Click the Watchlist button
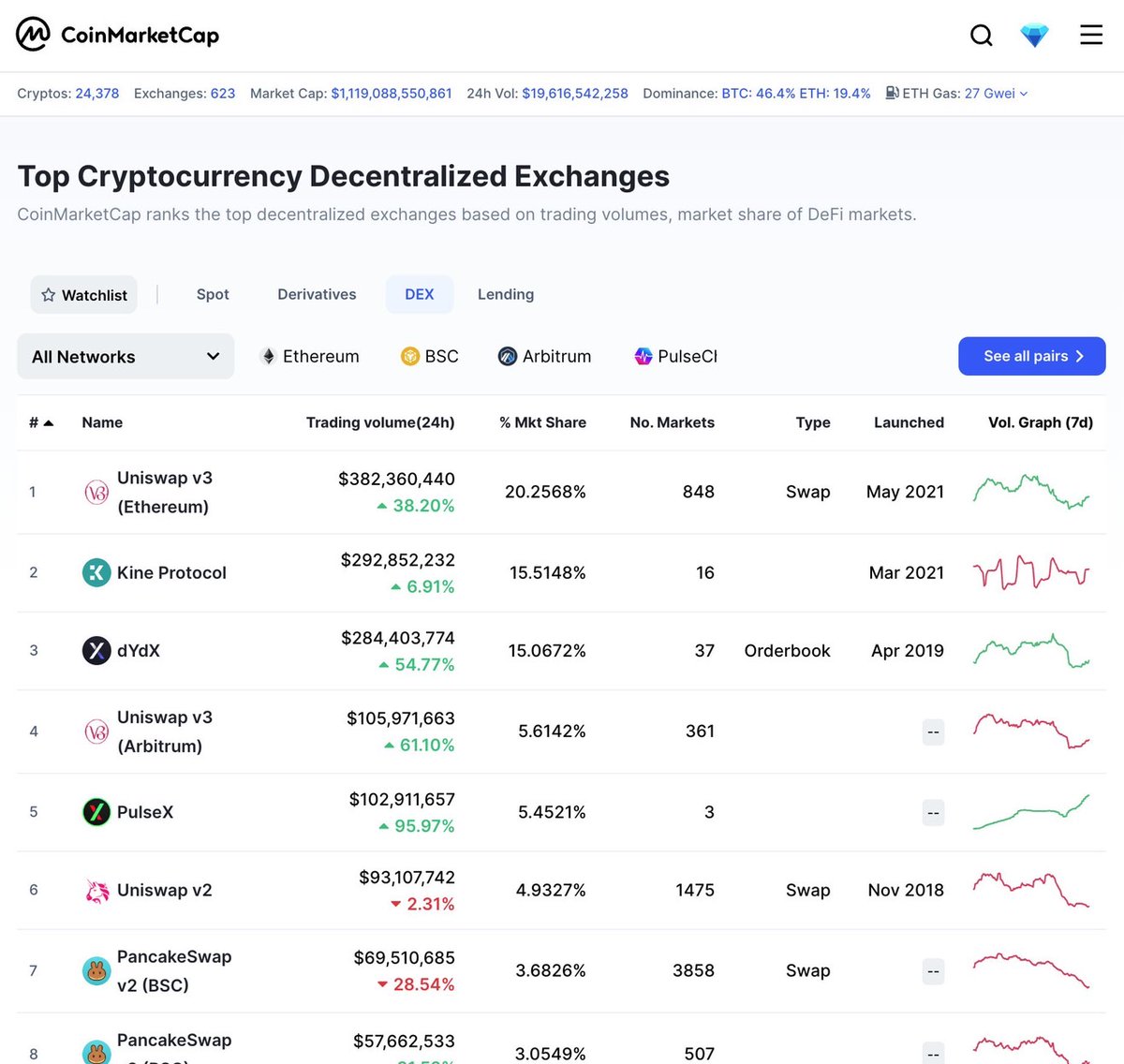Screen dimensions: 1124x1064 click(83, 295)
